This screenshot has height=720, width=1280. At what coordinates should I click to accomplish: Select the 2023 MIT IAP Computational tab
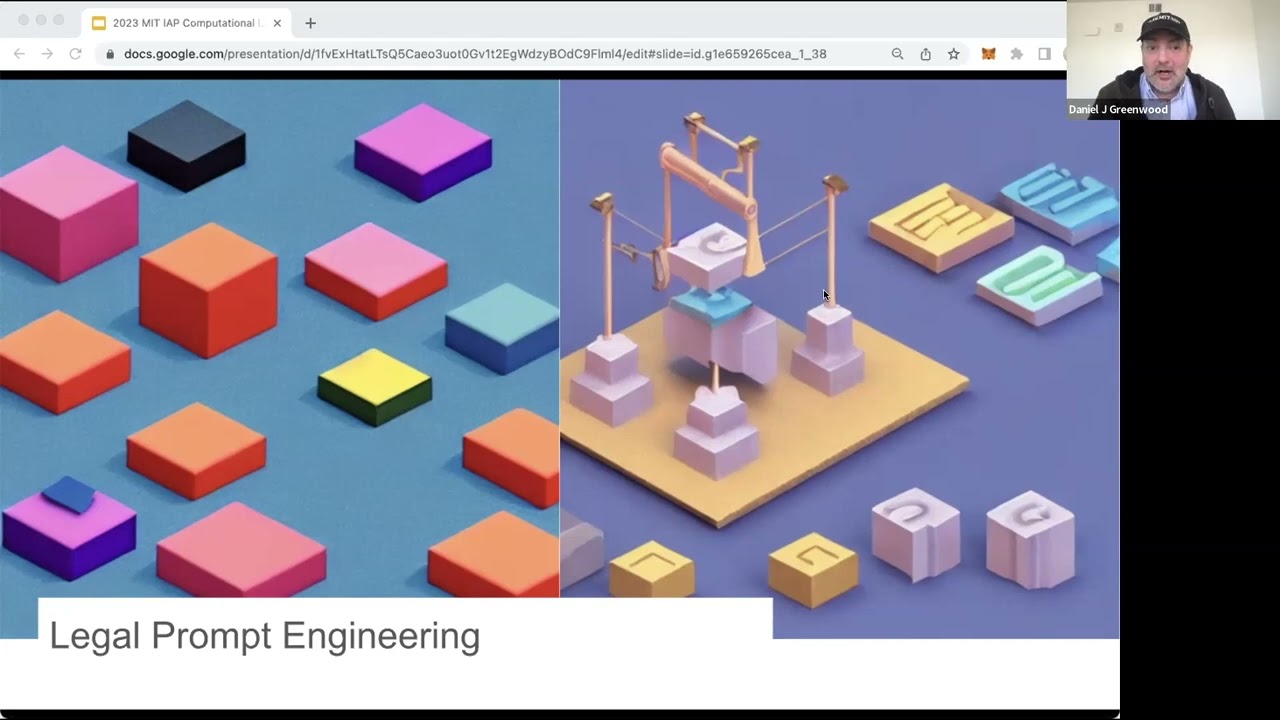186,23
